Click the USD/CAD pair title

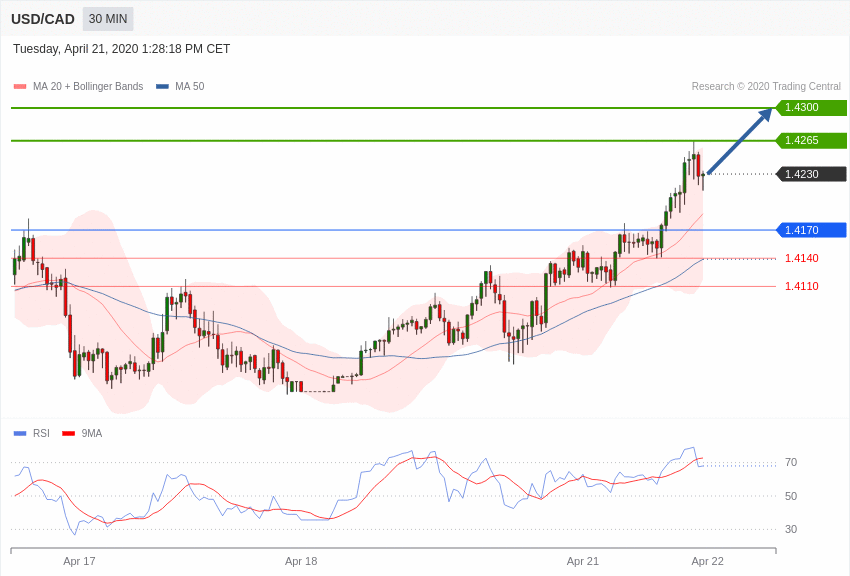pyautogui.click(x=43, y=19)
